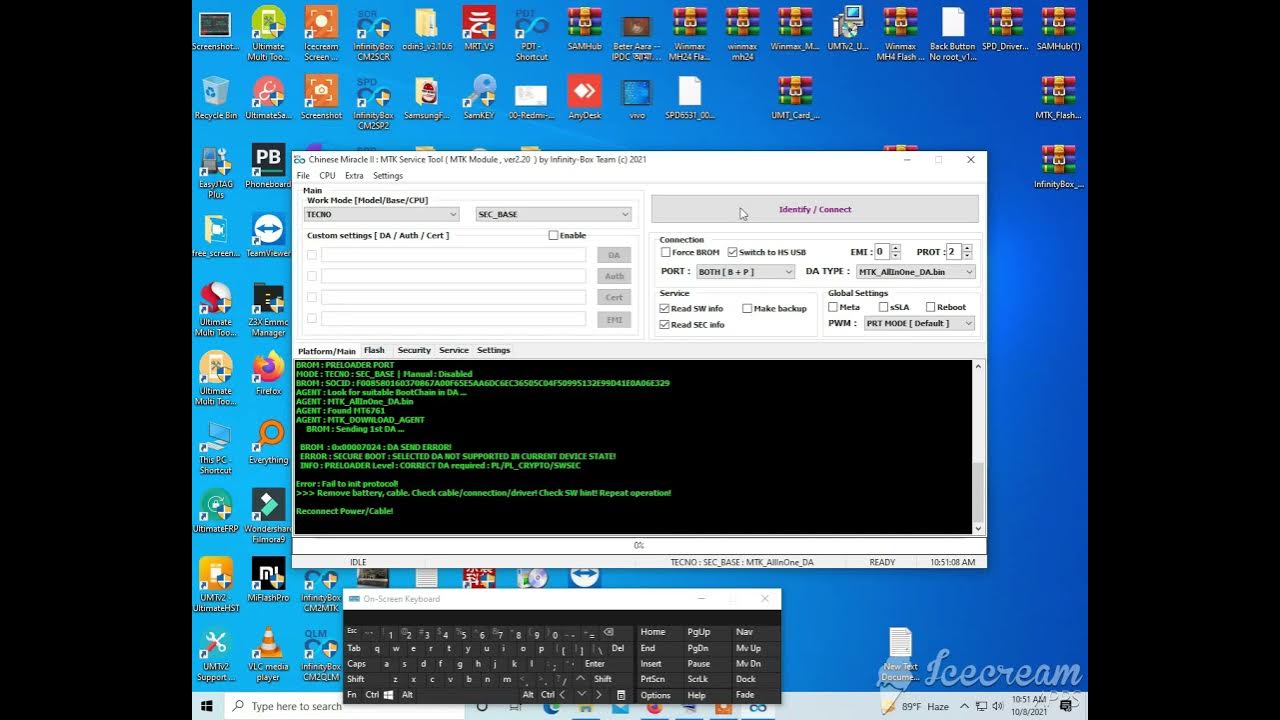Image resolution: width=1280 pixels, height=720 pixels.
Task: Click the Enter key on On-Screen Keyboard
Action: [595, 663]
